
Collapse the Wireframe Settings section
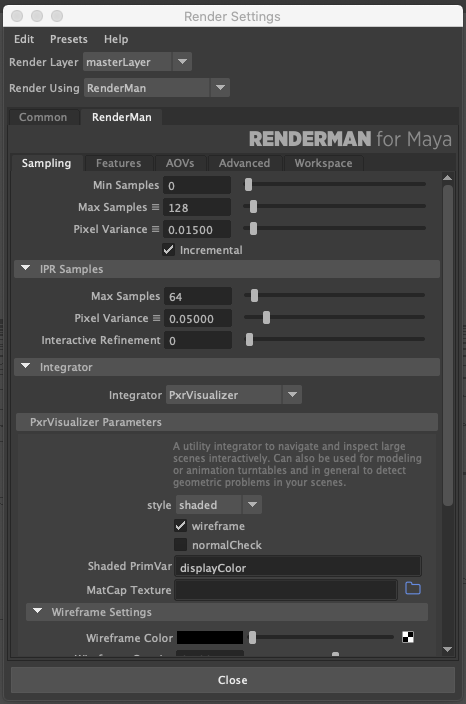click(37, 612)
